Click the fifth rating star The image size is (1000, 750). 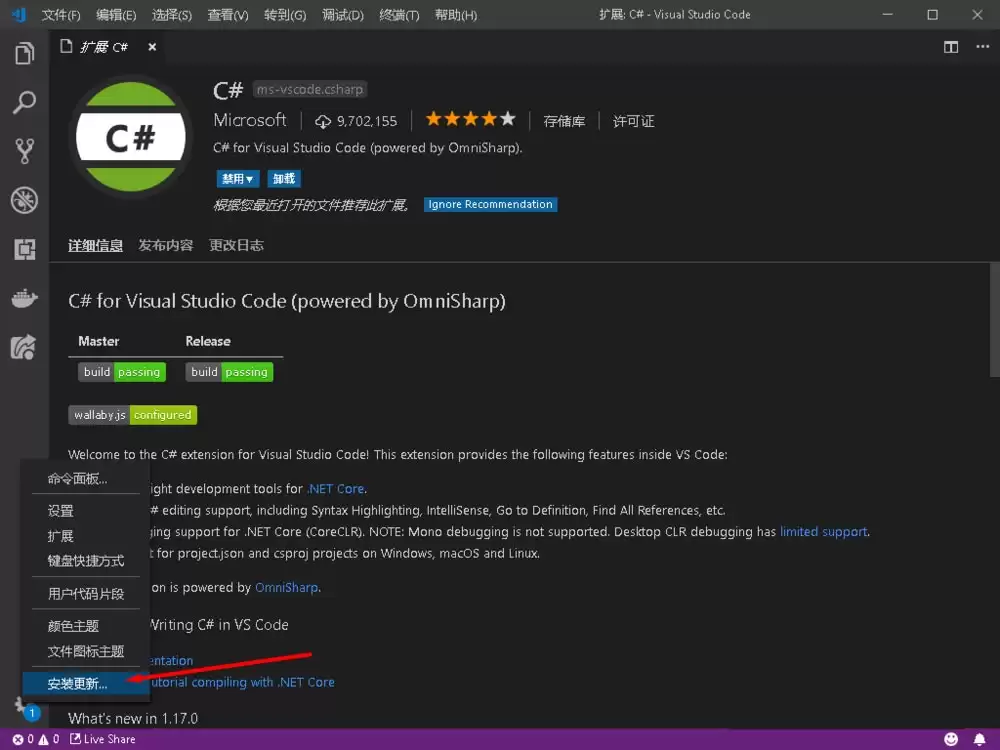pos(507,117)
